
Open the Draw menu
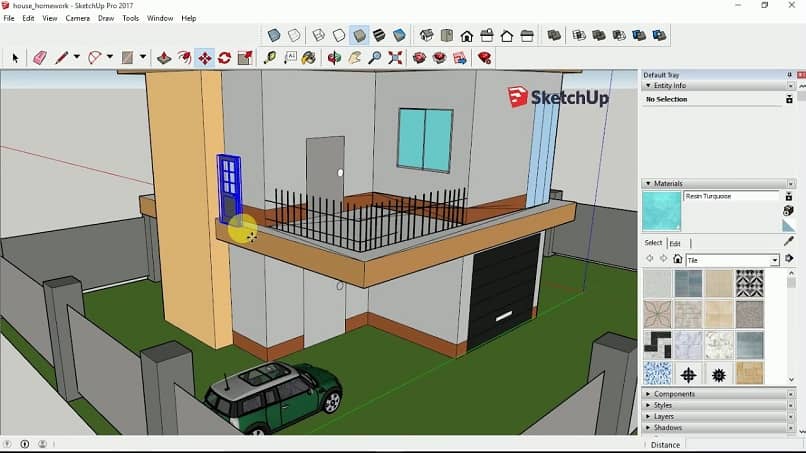coord(106,18)
